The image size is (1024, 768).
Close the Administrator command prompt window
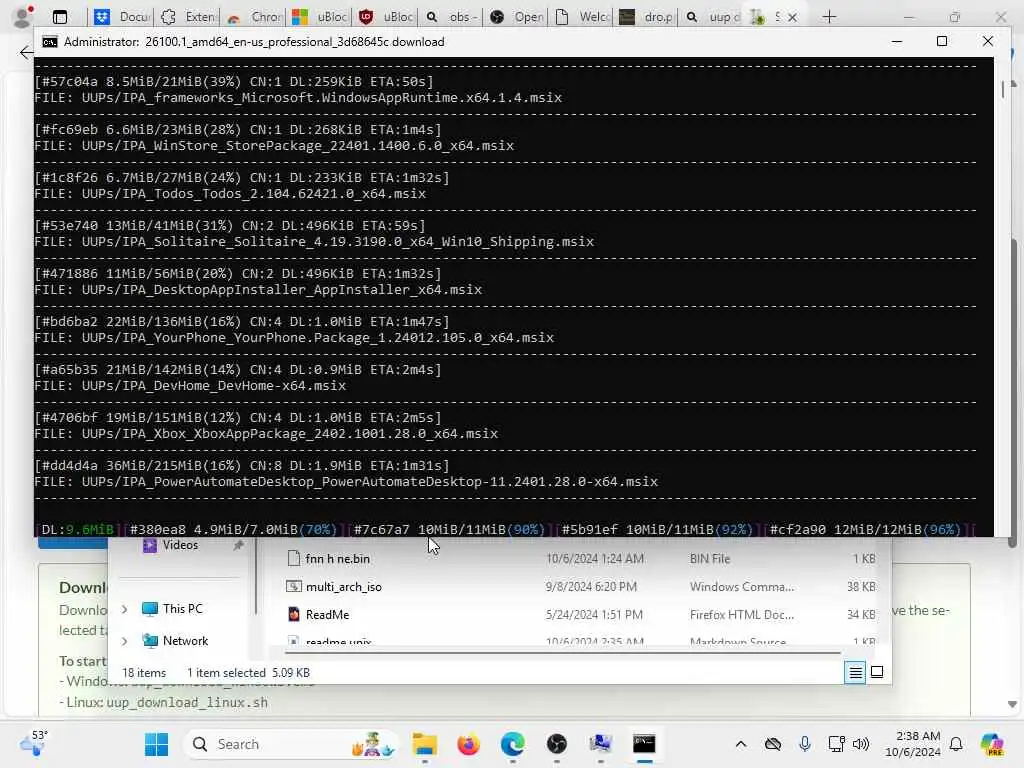click(x=987, y=41)
